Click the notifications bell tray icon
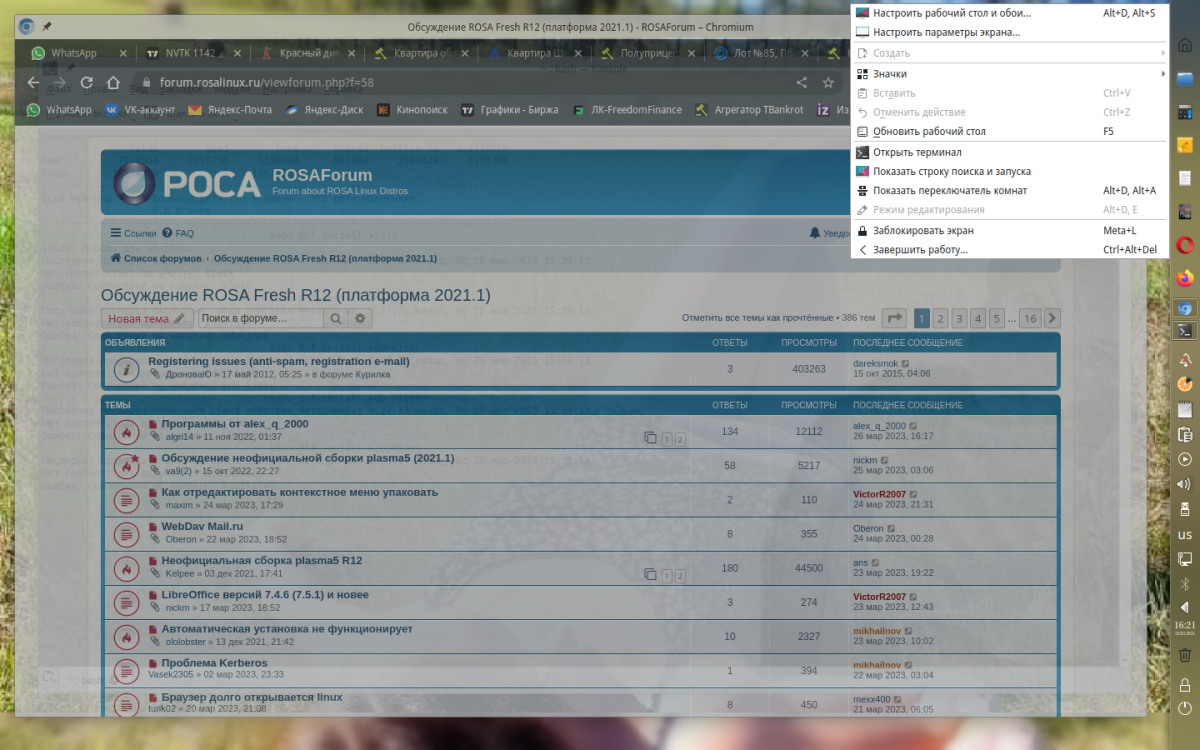This screenshot has width=1200, height=750. 1185,359
